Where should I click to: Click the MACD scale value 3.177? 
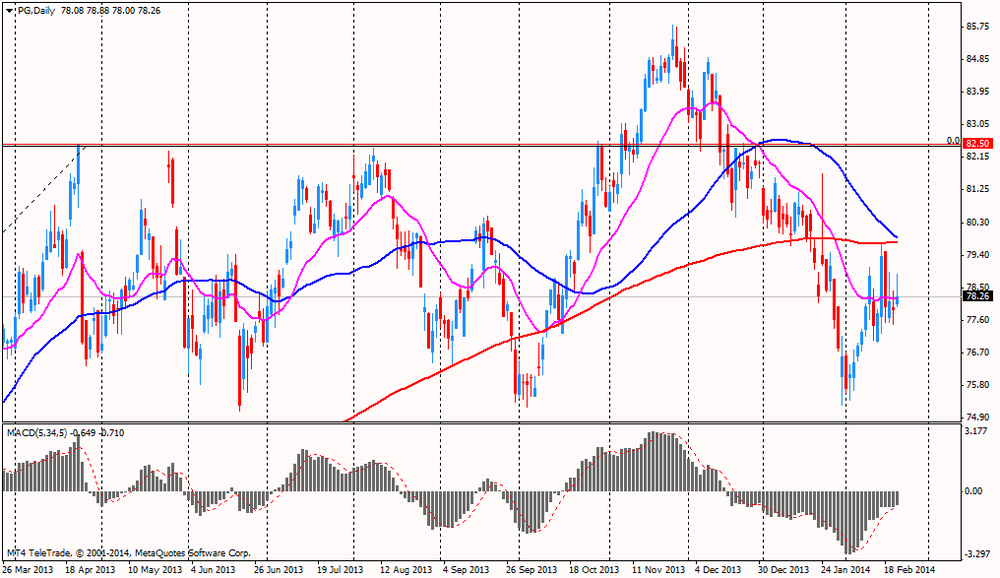pyautogui.click(x=977, y=431)
